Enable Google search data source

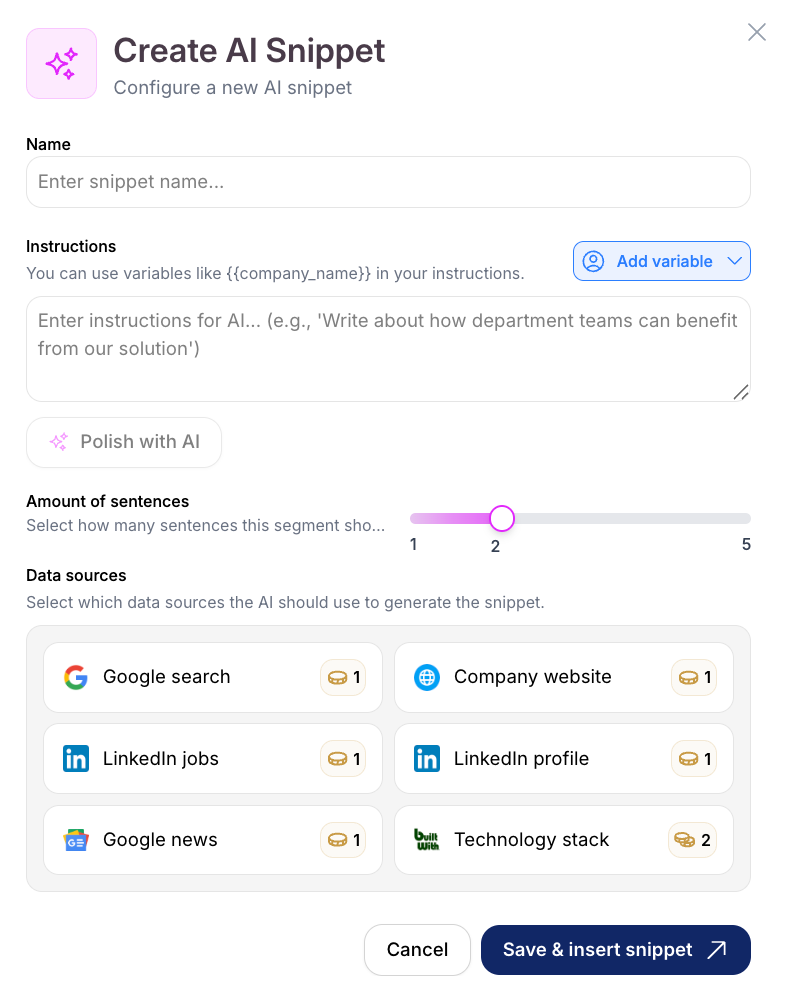212,677
